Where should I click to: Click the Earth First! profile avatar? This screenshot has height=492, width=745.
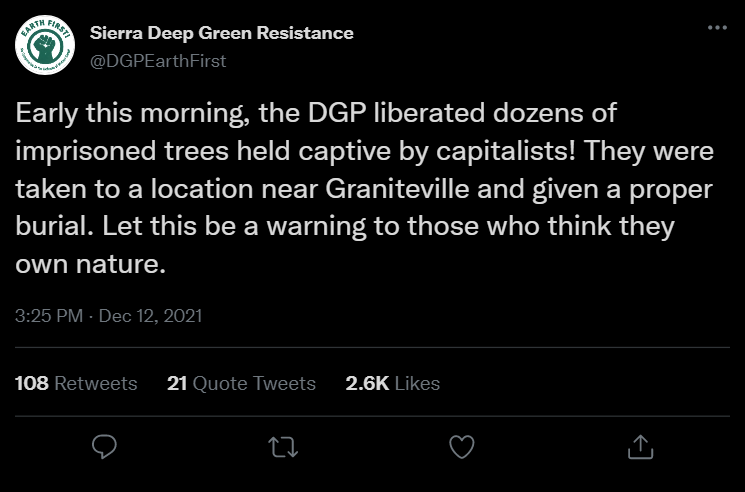tap(45, 45)
